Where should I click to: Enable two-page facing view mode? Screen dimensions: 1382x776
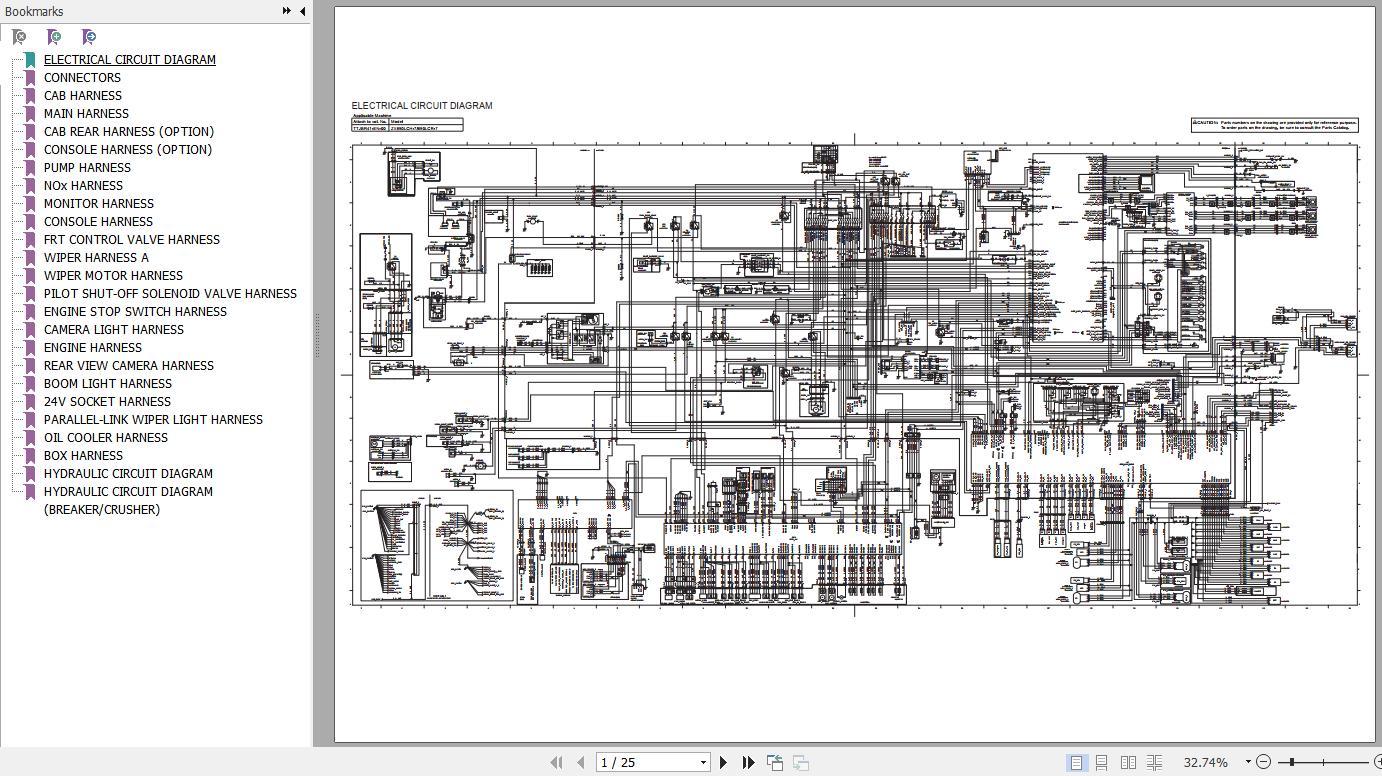[1128, 762]
